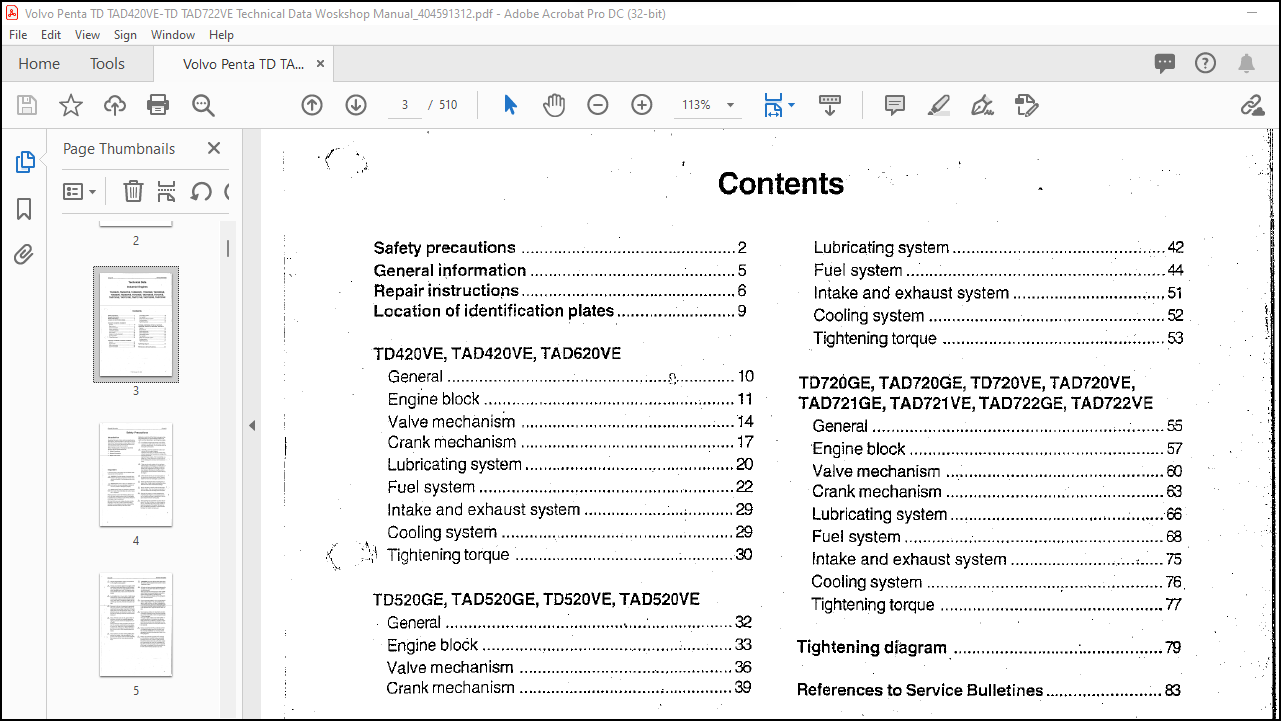Rotate page counterclockwise in the thumbnails panel
Screen dimensions: 1281x721
pos(201,191)
